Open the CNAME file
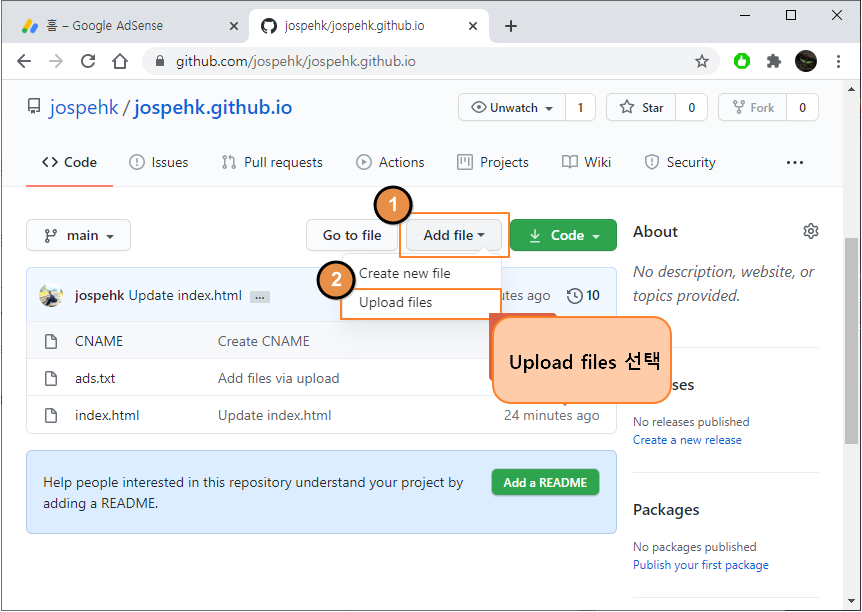 pyautogui.click(x=99, y=341)
